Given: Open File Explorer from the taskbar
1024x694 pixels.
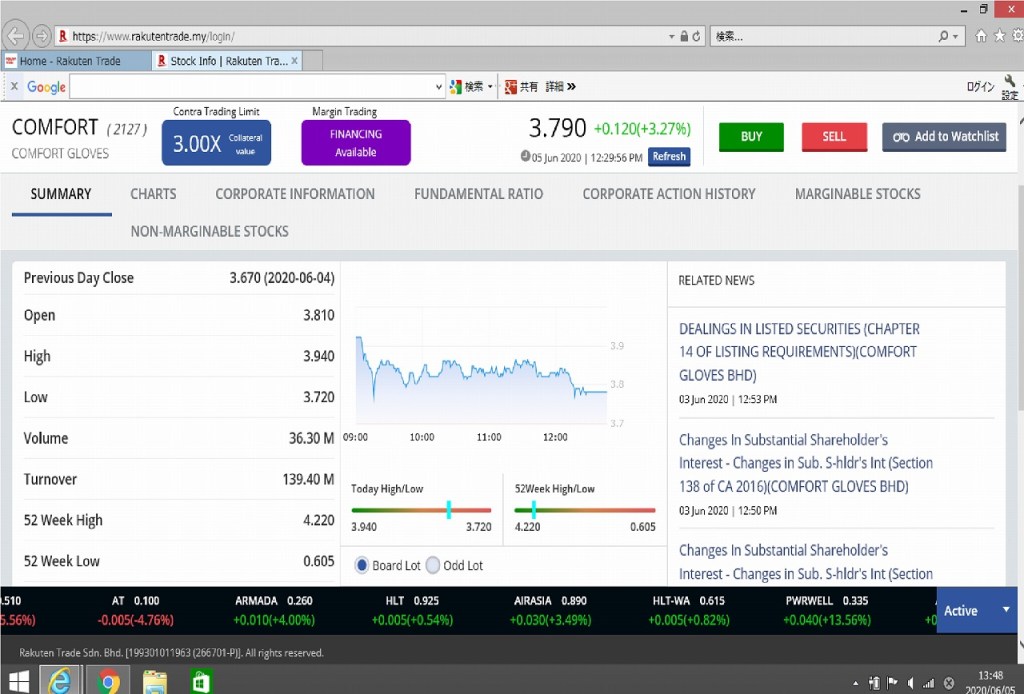Looking at the screenshot, I should click(155, 681).
